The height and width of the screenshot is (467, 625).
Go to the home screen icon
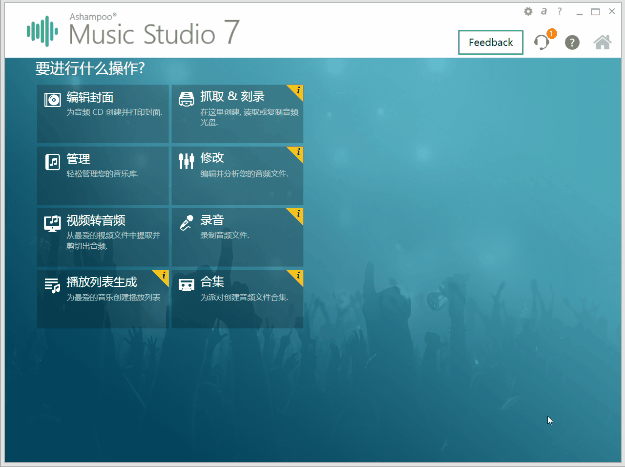(602, 42)
